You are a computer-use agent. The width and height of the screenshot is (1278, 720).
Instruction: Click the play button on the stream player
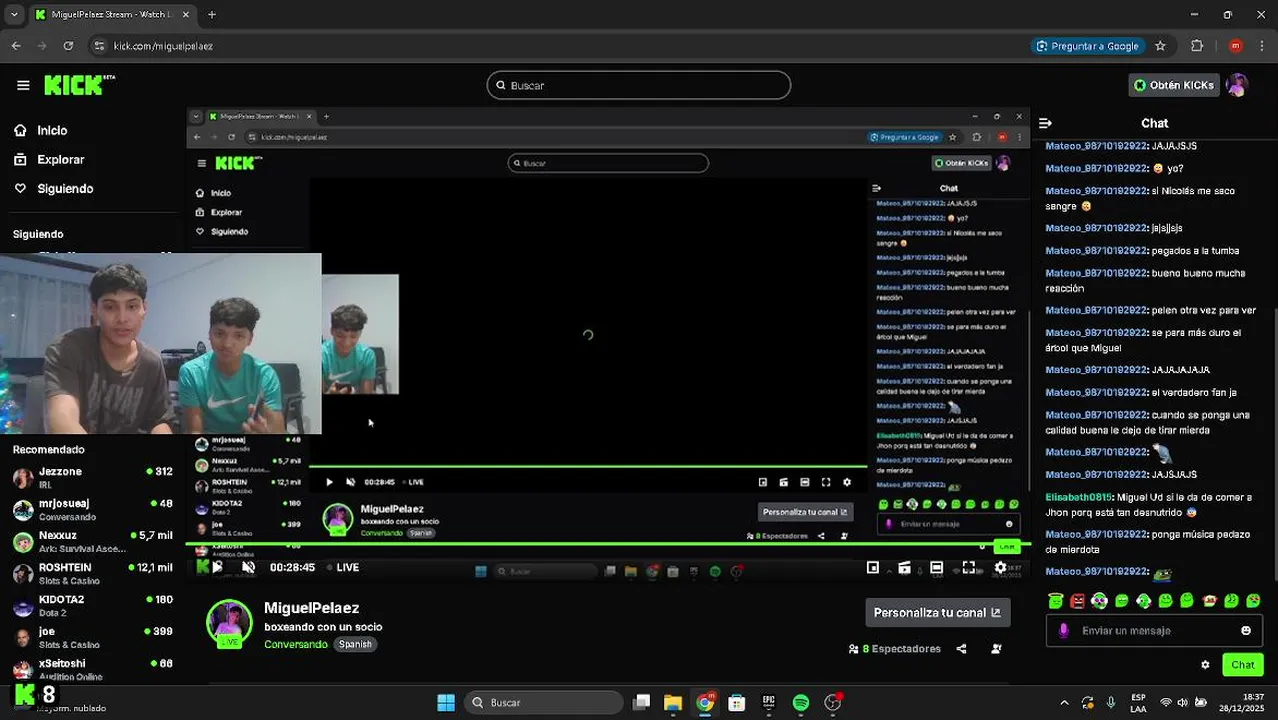point(217,567)
